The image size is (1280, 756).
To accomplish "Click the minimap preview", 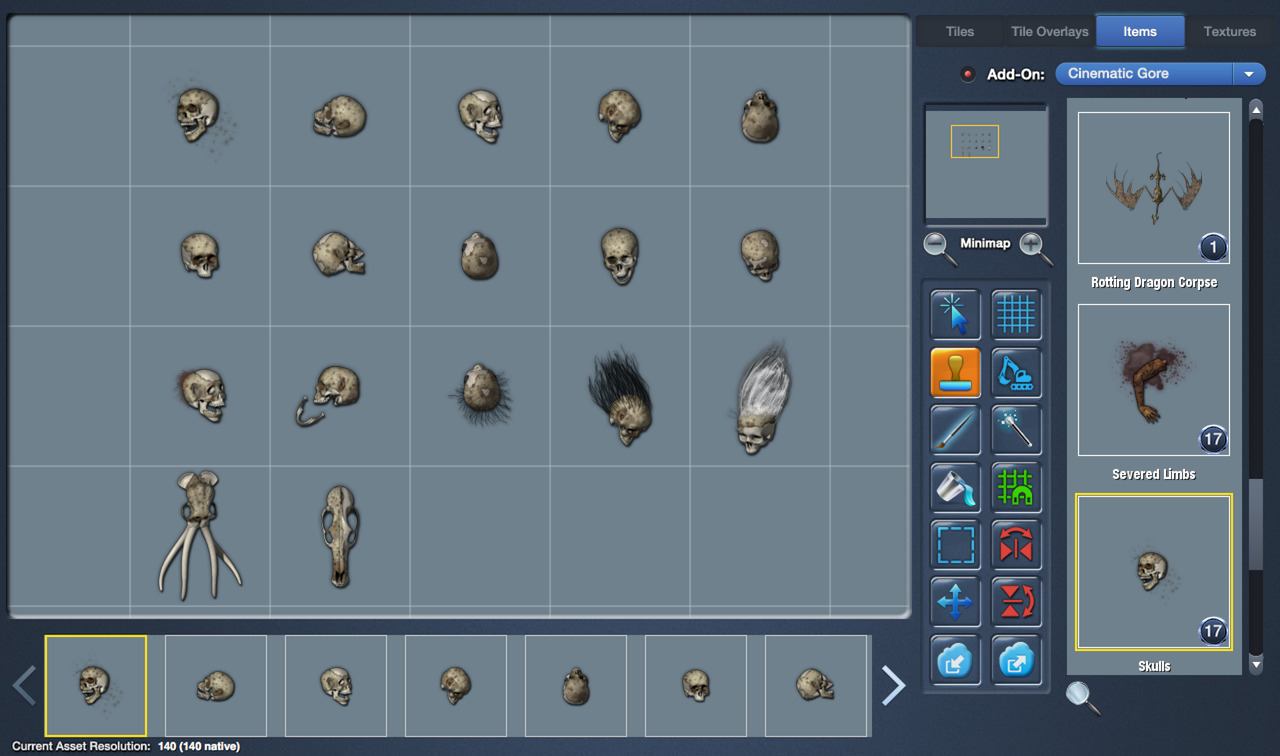I will coord(986,164).
